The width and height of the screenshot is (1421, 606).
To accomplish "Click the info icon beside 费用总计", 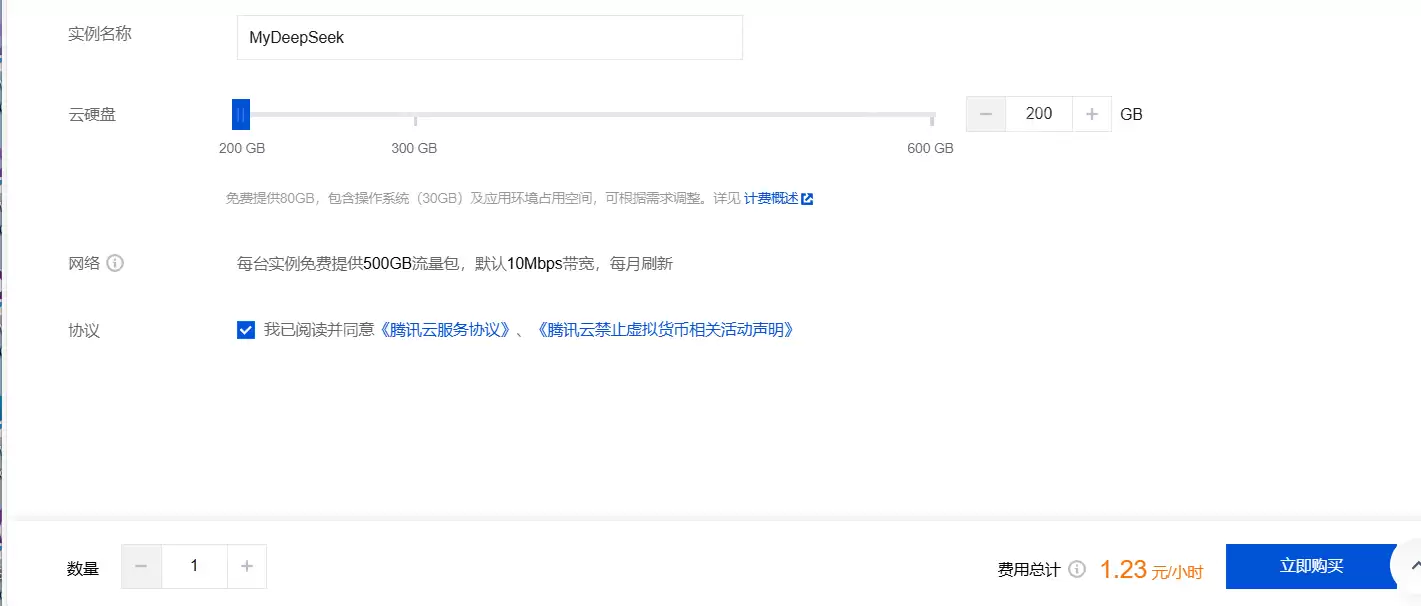I will click(1076, 568).
